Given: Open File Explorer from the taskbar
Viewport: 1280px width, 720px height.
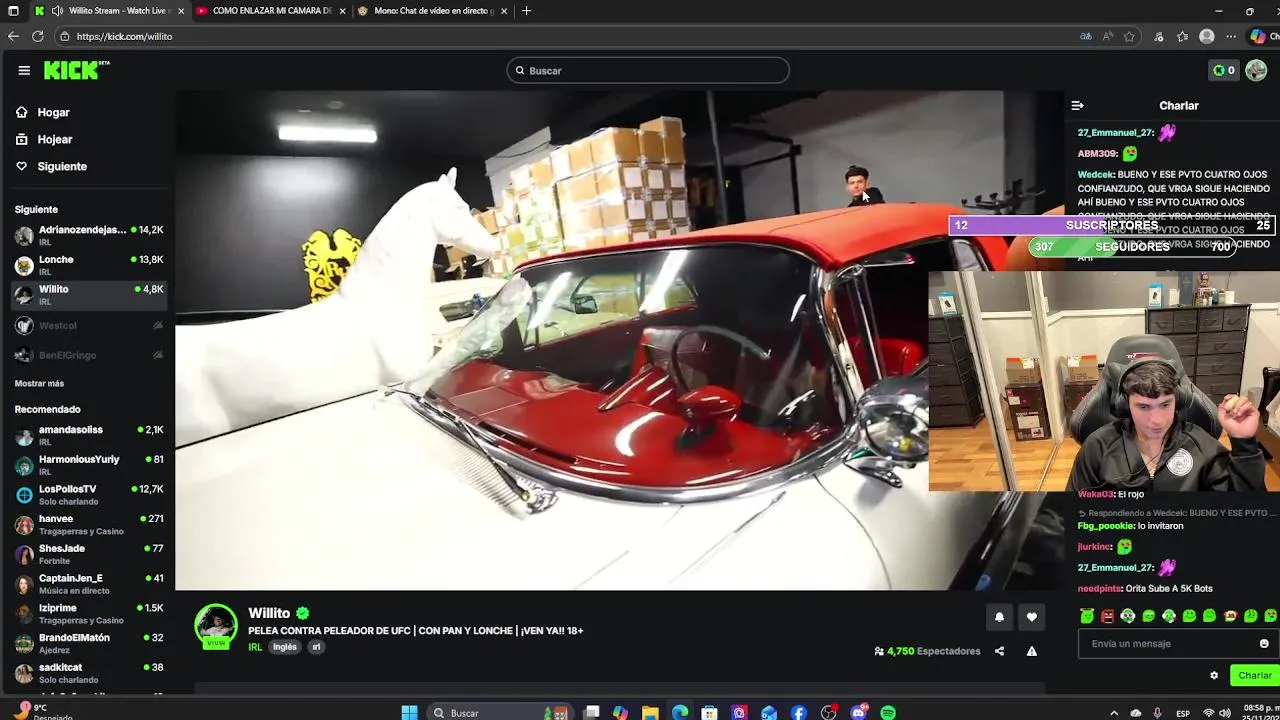Looking at the screenshot, I should (x=650, y=712).
